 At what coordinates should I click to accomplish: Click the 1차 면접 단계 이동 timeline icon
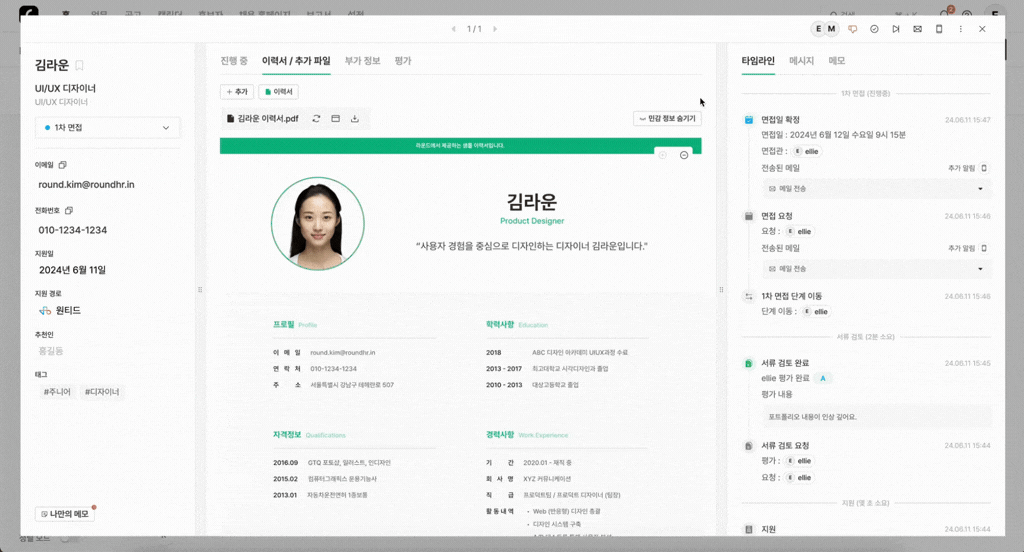[x=749, y=297]
